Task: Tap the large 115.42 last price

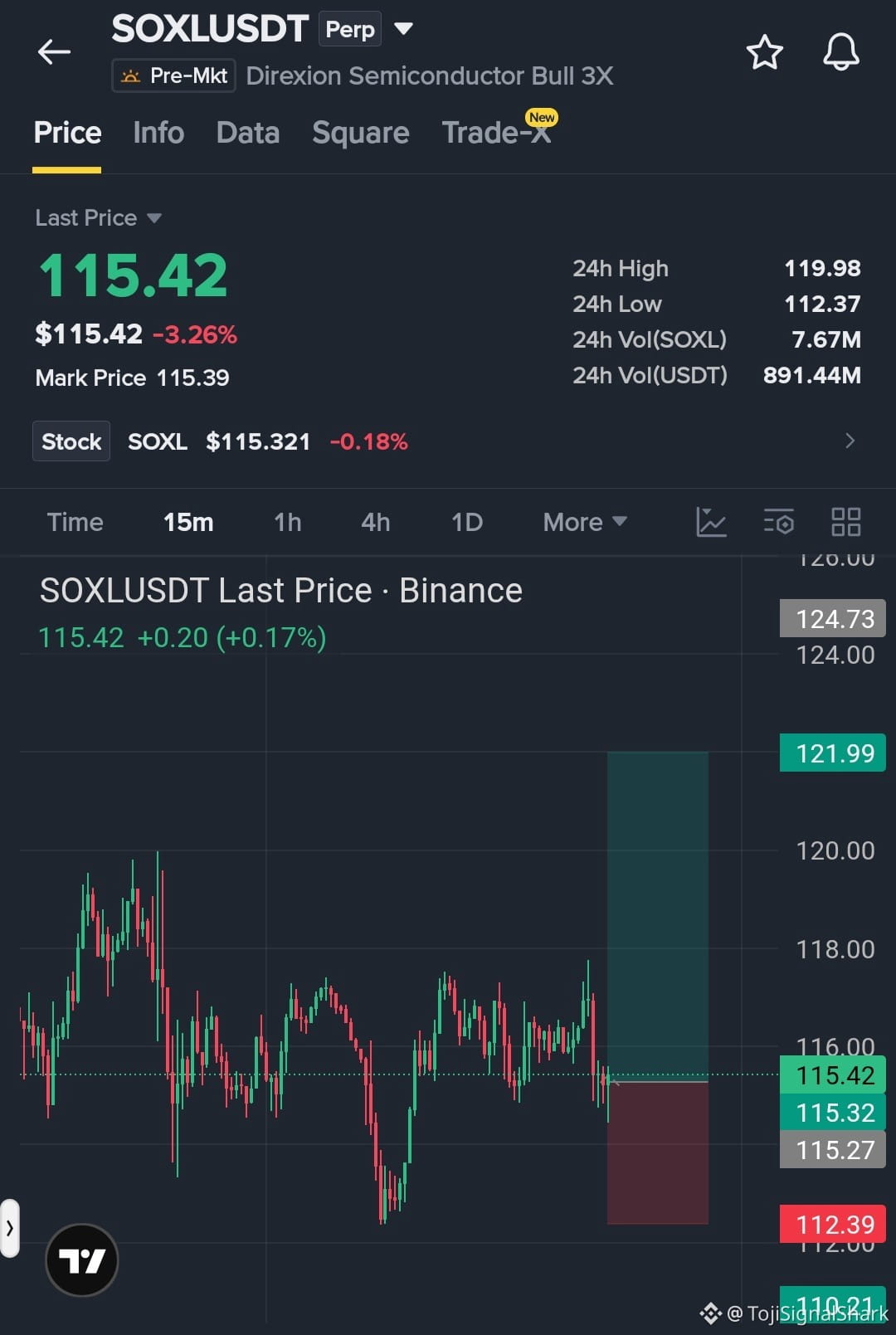Action: click(x=133, y=275)
